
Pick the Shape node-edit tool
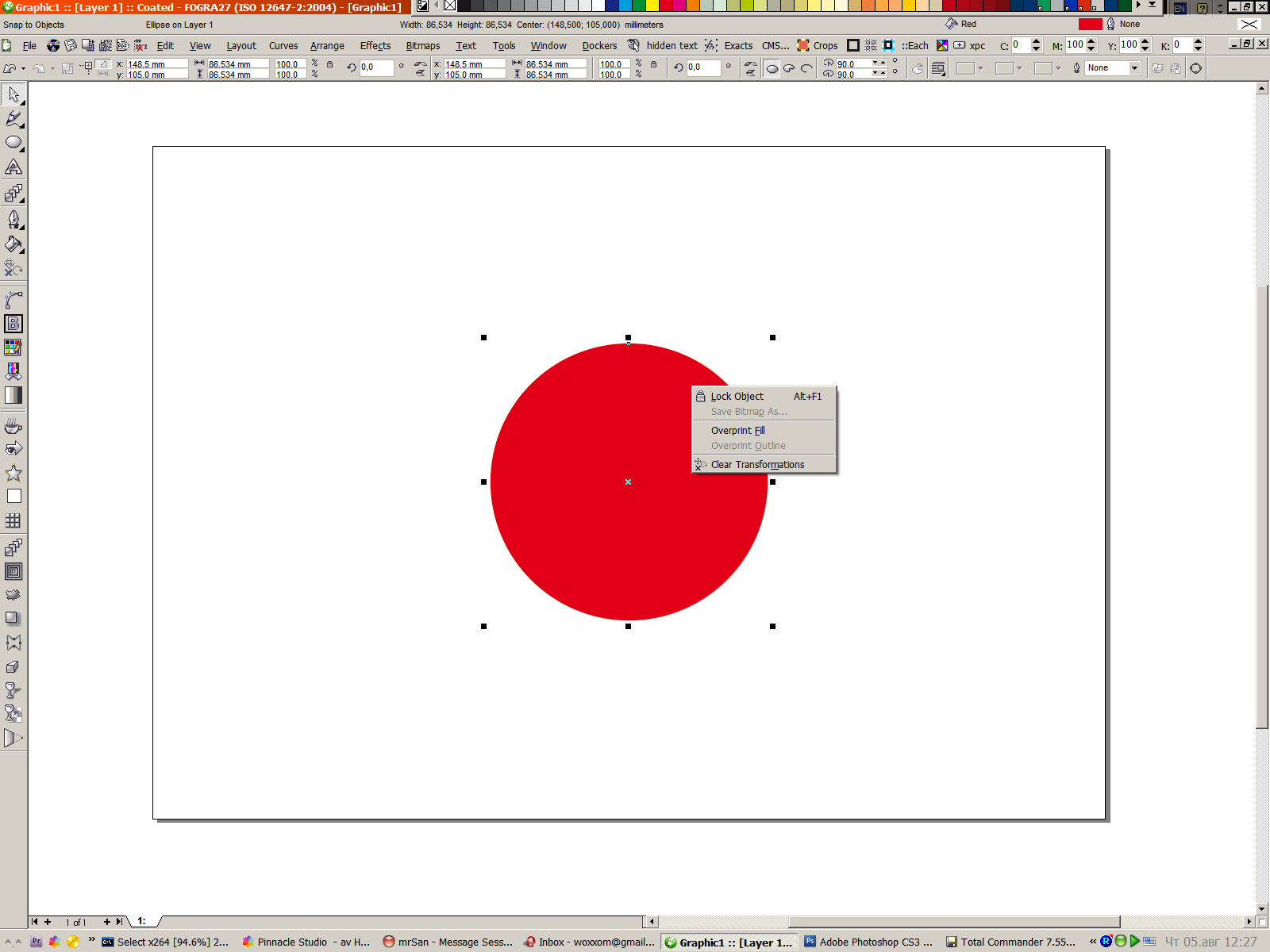[13, 300]
